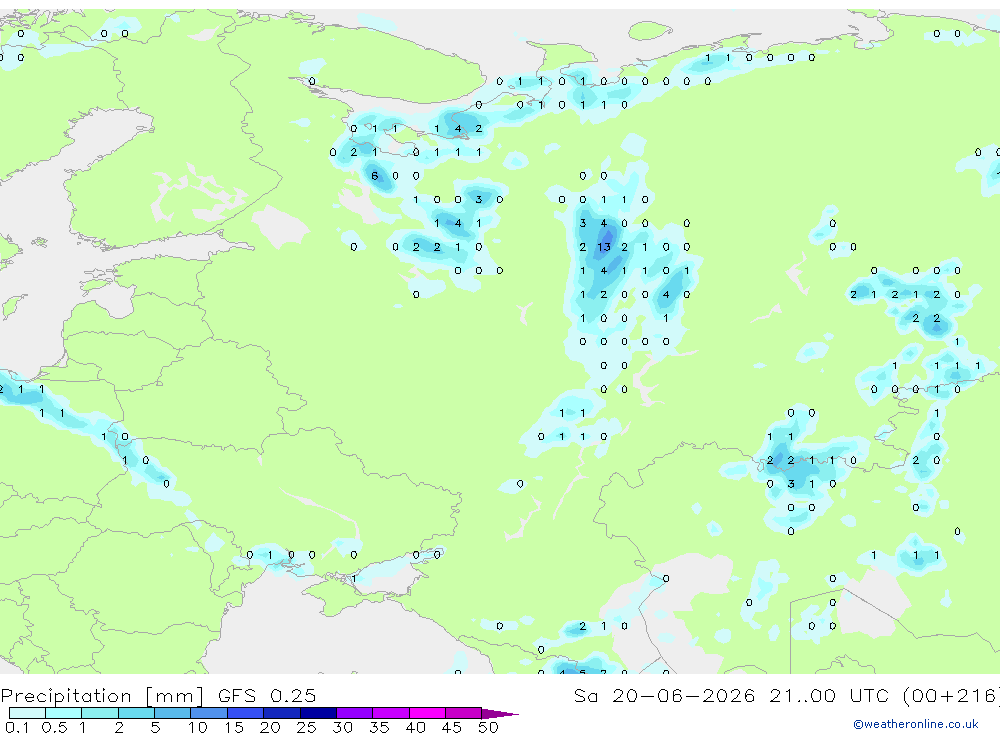Screen dimensions: 1000x733
Task: Pick the 30–35 mm purple legend swatch
Action: click(x=355, y=713)
